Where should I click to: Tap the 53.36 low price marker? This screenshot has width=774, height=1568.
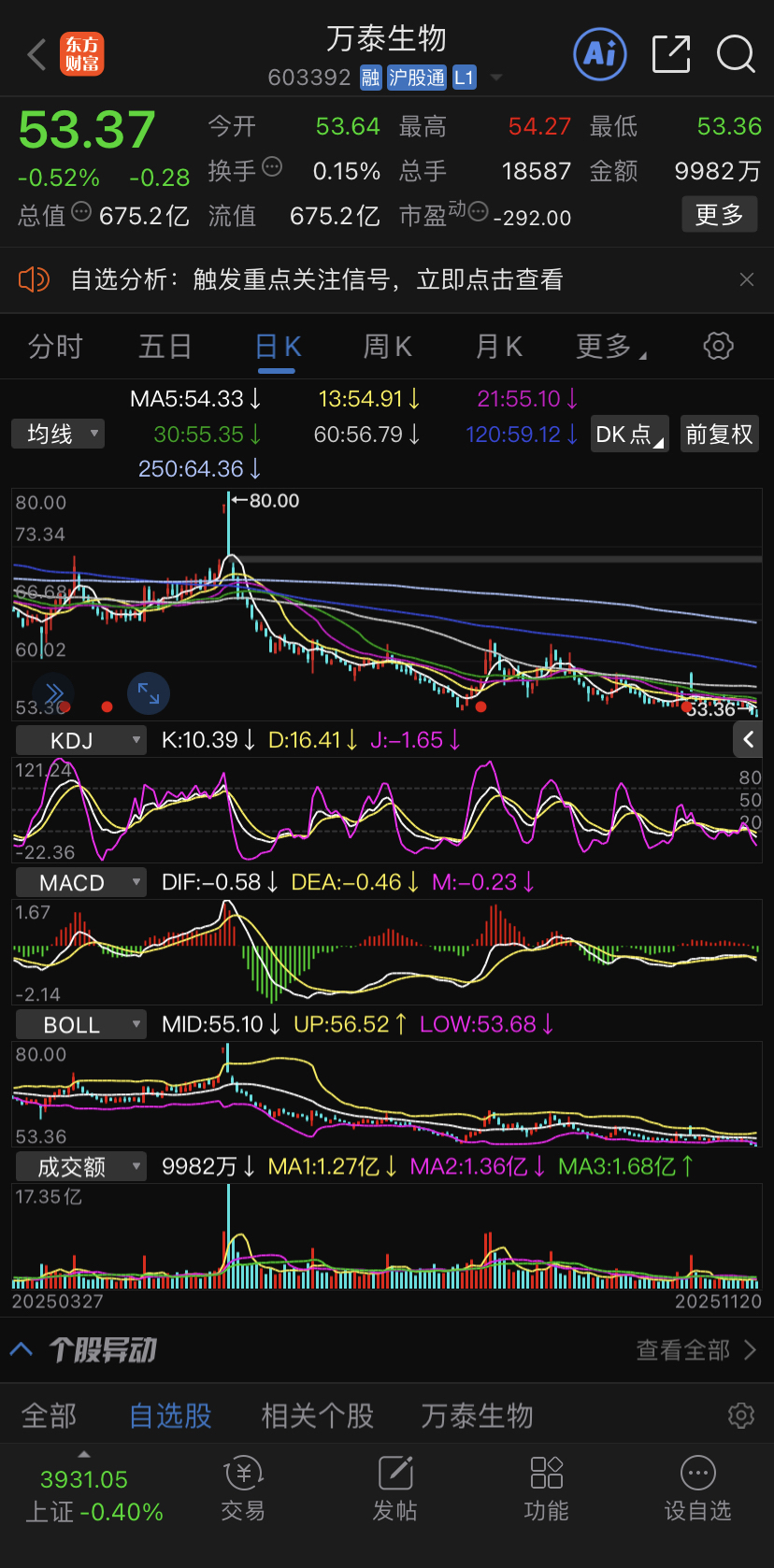(720, 709)
